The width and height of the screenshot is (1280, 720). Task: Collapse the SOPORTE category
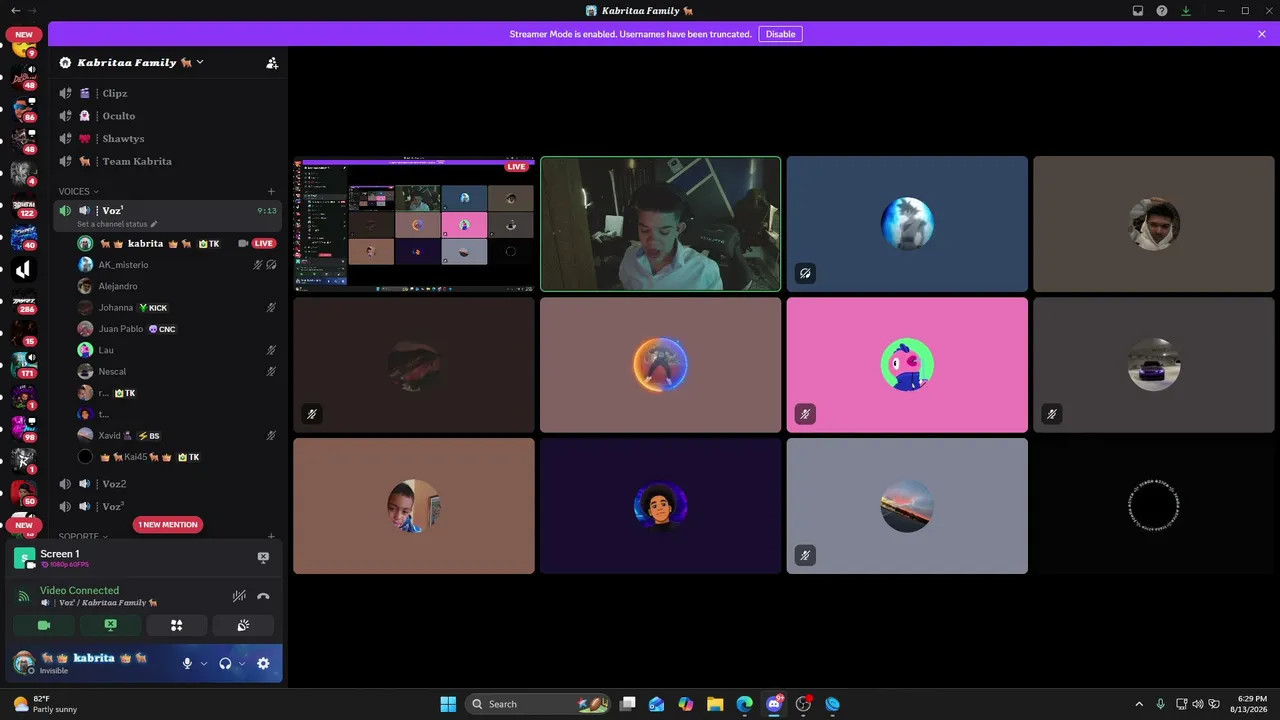click(82, 537)
